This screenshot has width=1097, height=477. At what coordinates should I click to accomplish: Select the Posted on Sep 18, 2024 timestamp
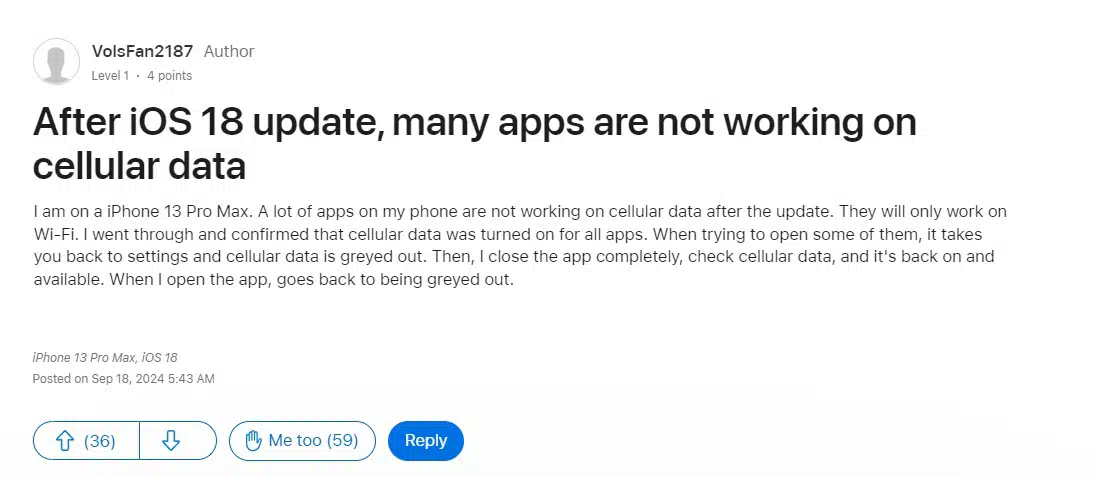click(x=123, y=379)
